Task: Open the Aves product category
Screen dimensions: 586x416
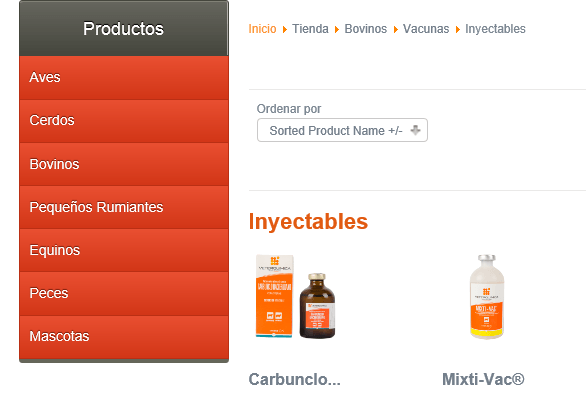Action: point(124,77)
